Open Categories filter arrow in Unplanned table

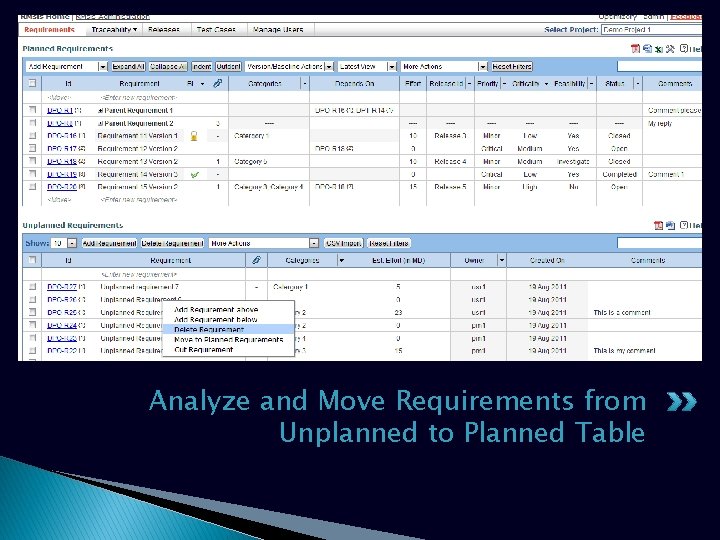coord(341,260)
